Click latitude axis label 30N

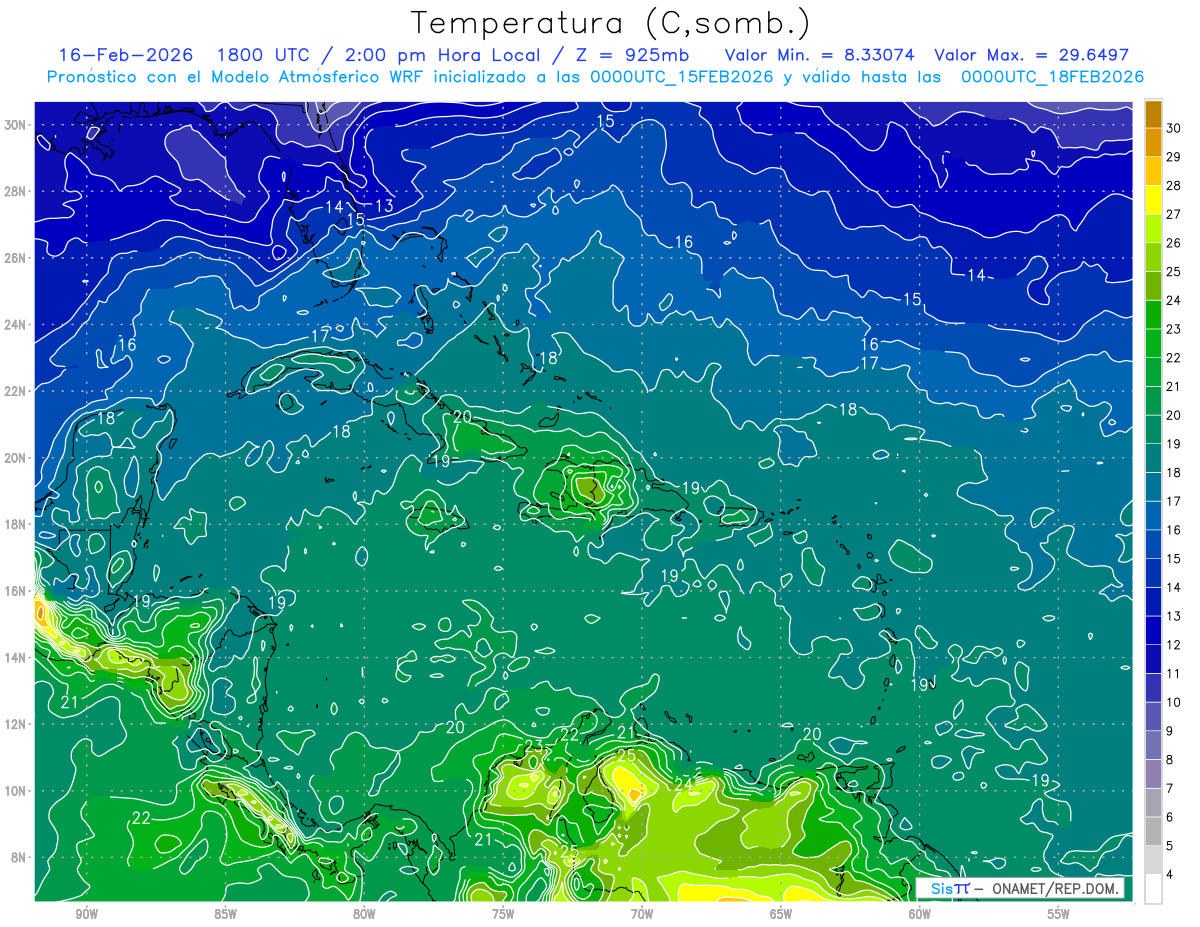16,125
